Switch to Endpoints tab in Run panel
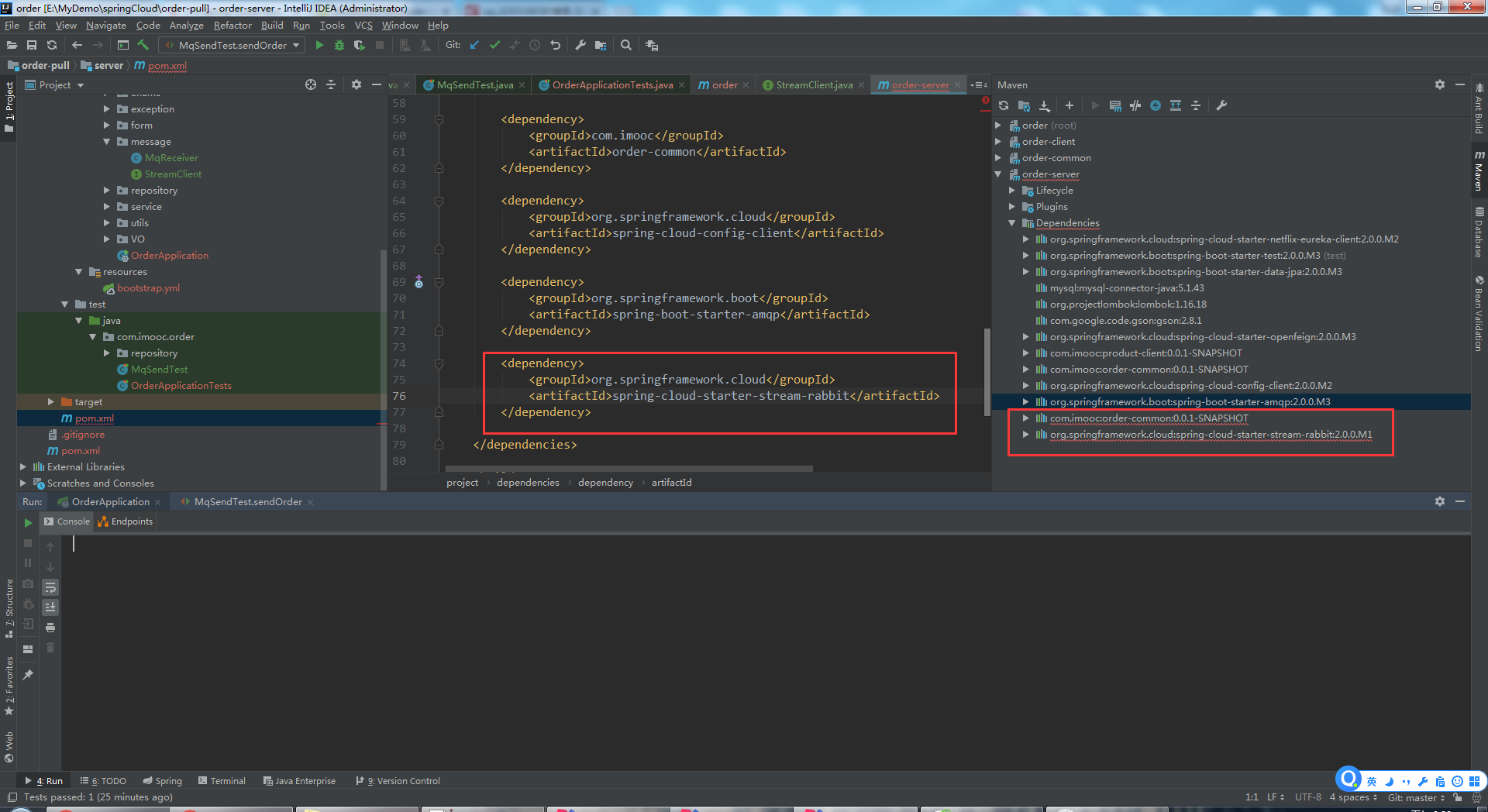The height and width of the screenshot is (812, 1488). click(x=126, y=522)
